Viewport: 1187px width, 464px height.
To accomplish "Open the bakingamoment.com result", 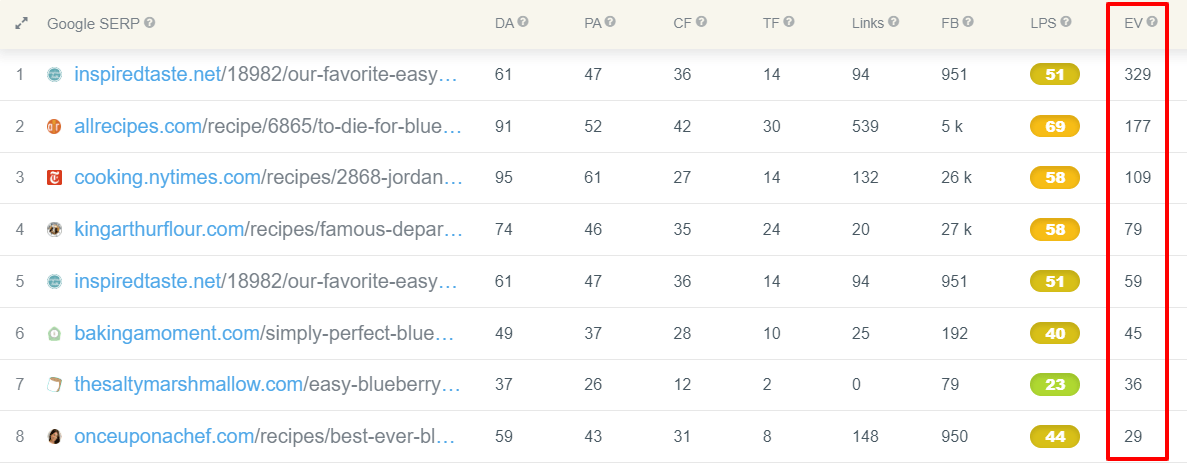I will coord(264,332).
